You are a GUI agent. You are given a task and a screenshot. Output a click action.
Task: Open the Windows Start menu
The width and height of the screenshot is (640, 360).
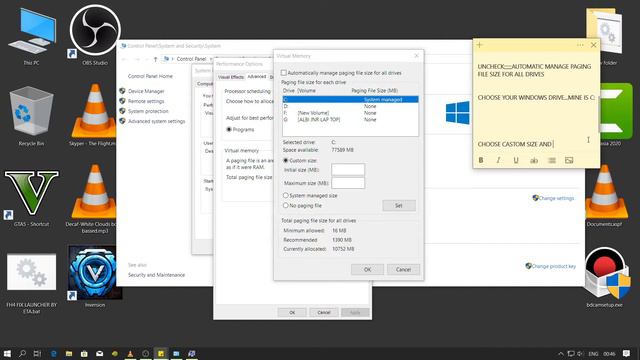click(x=7, y=353)
